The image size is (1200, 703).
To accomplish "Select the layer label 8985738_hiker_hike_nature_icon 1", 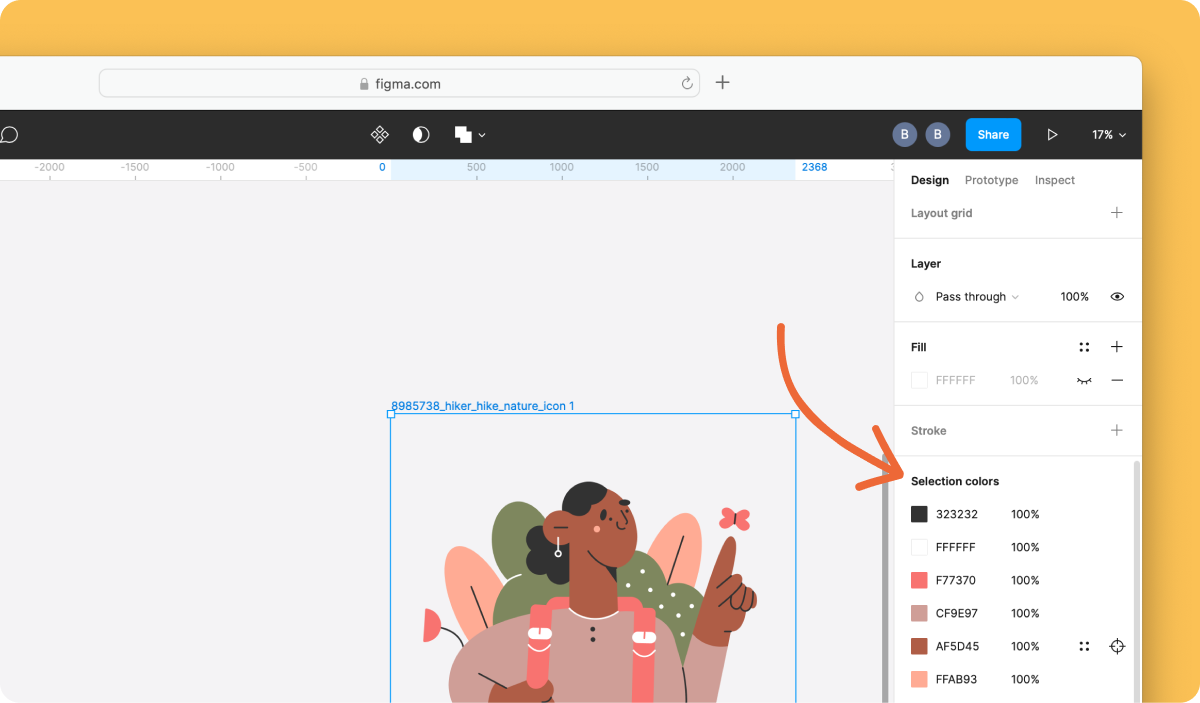I will tap(482, 406).
